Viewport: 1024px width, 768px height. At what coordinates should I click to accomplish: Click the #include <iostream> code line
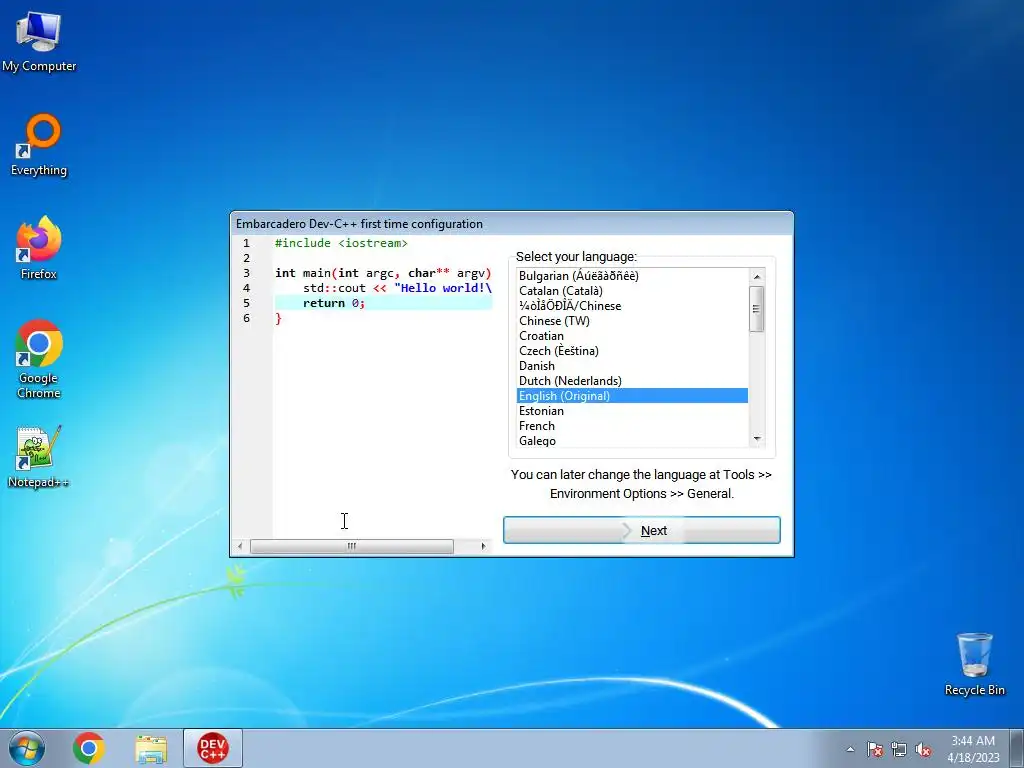342,243
